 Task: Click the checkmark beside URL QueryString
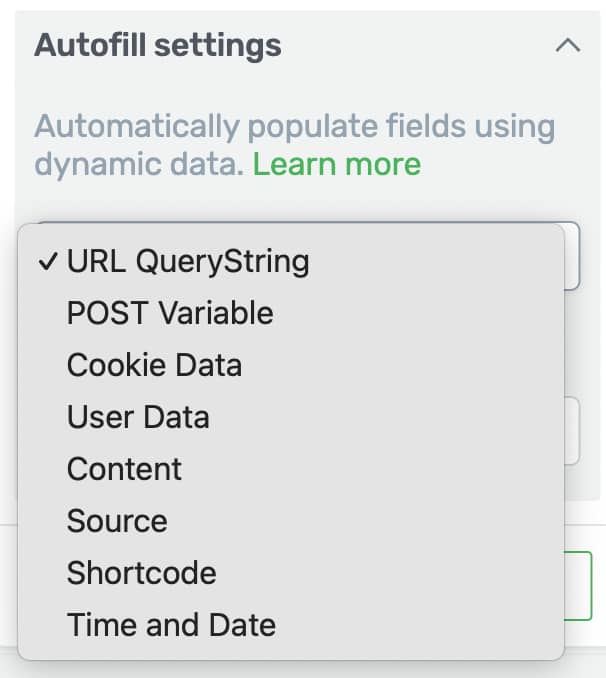[48, 261]
